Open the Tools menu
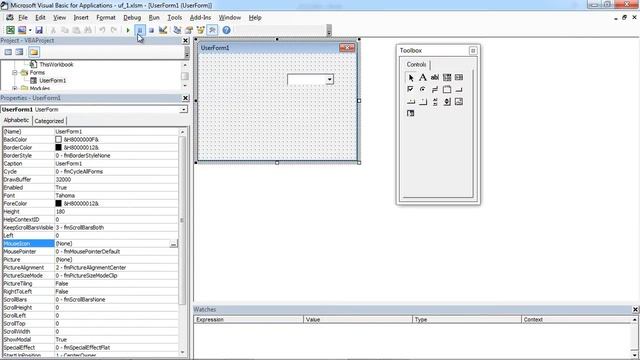The width and height of the screenshot is (640, 360). pos(174,18)
